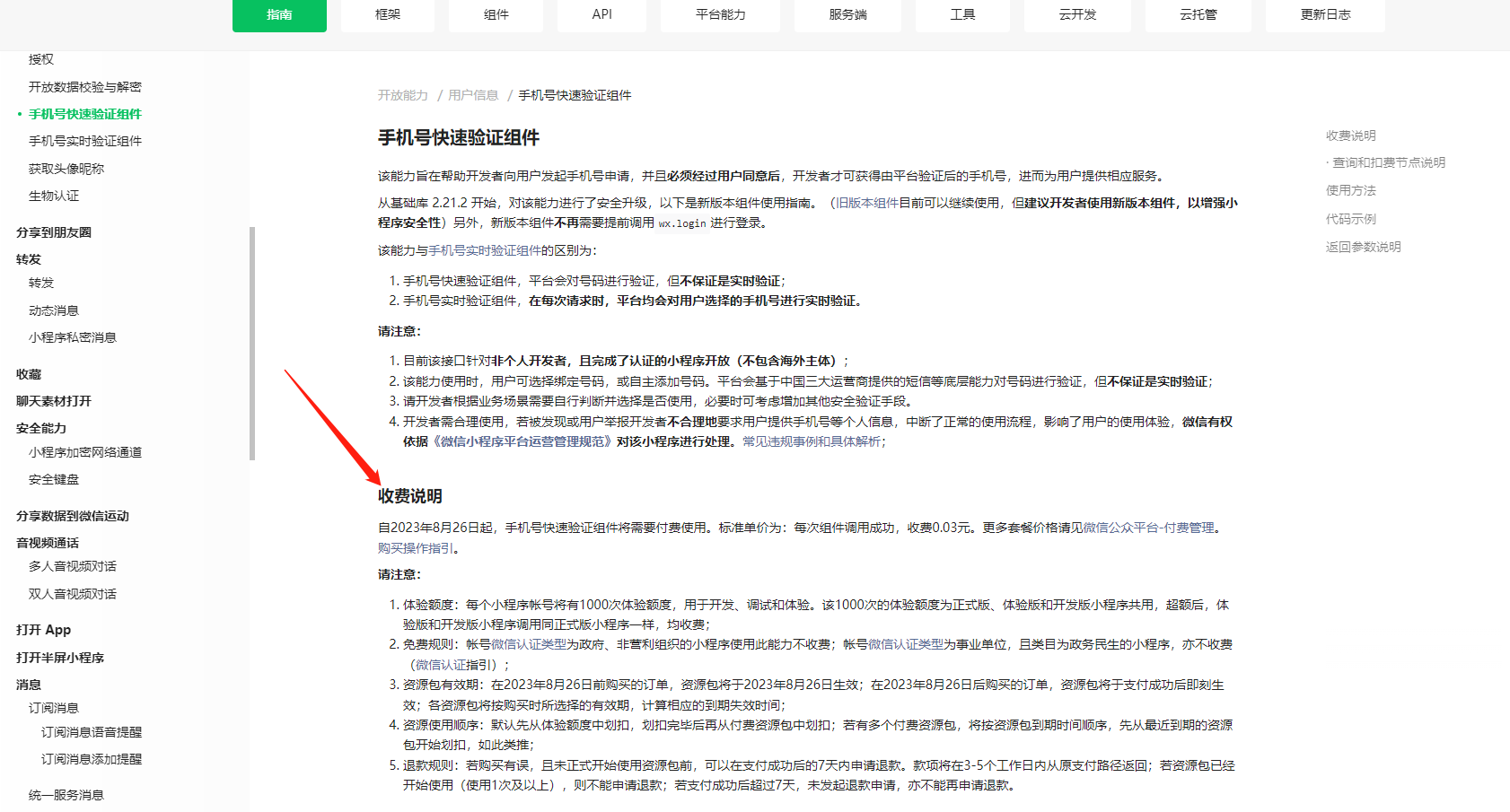Click the 开放能力 breadcrumb
Viewport: 1510px width, 812px height.
(403, 95)
